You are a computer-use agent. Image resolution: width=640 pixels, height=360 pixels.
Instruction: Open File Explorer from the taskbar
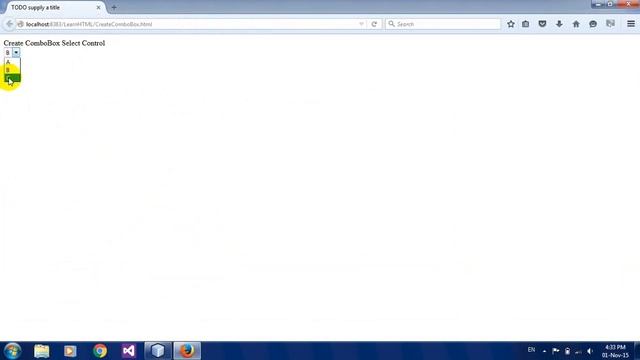pyautogui.click(x=42, y=351)
